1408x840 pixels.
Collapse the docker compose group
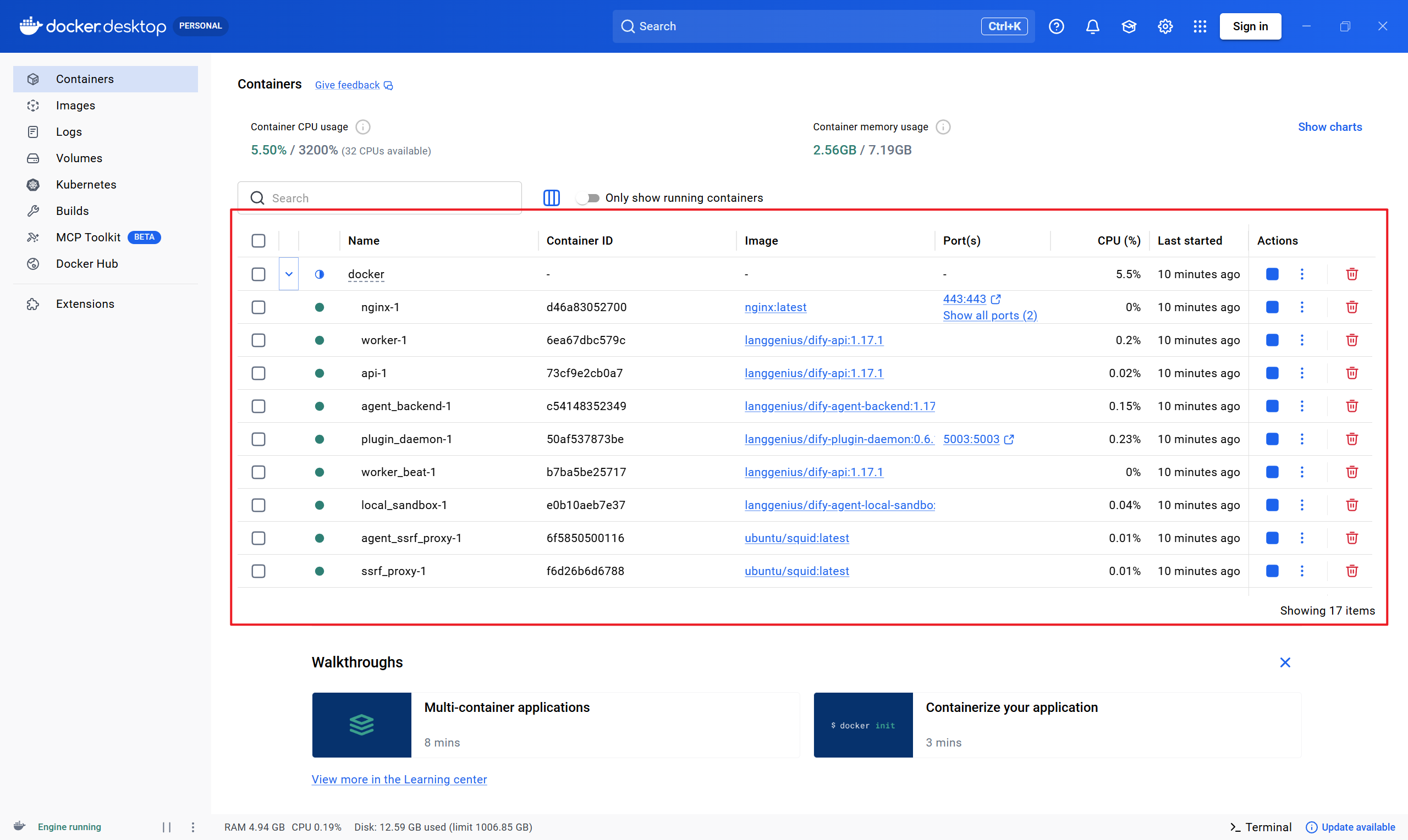(x=288, y=274)
